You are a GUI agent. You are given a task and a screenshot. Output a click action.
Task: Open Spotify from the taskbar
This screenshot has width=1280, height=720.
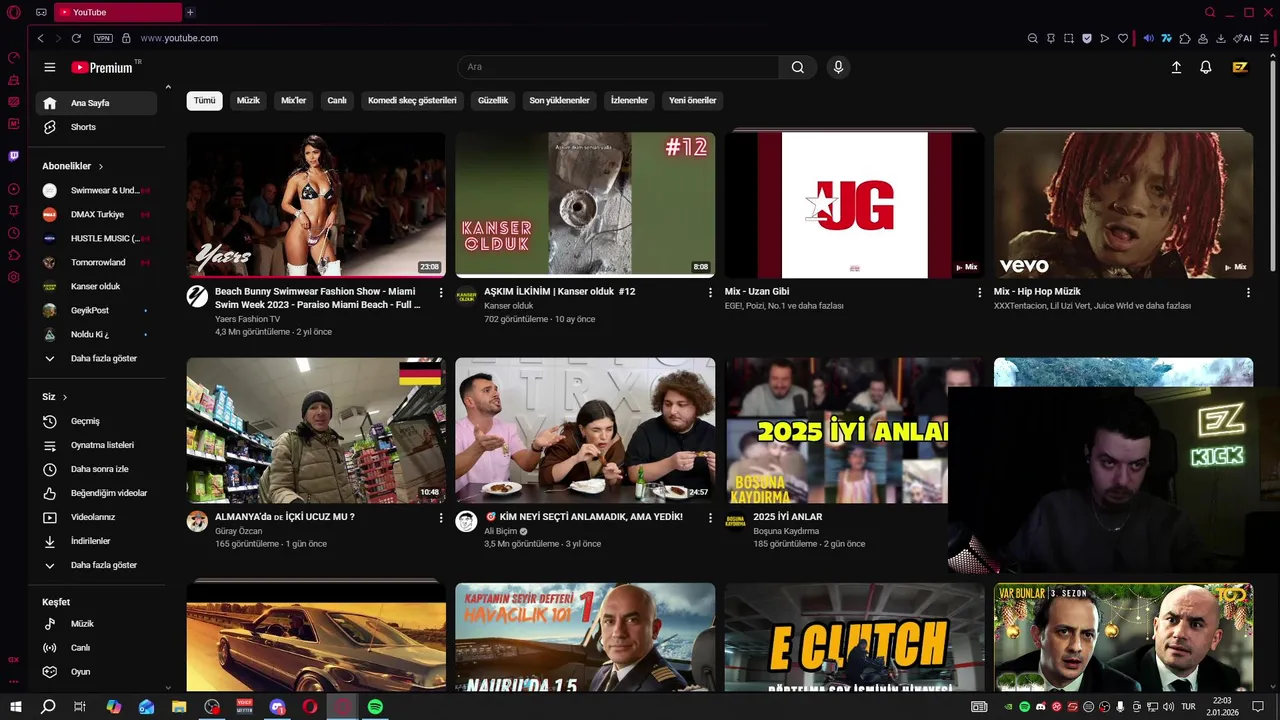click(x=375, y=707)
